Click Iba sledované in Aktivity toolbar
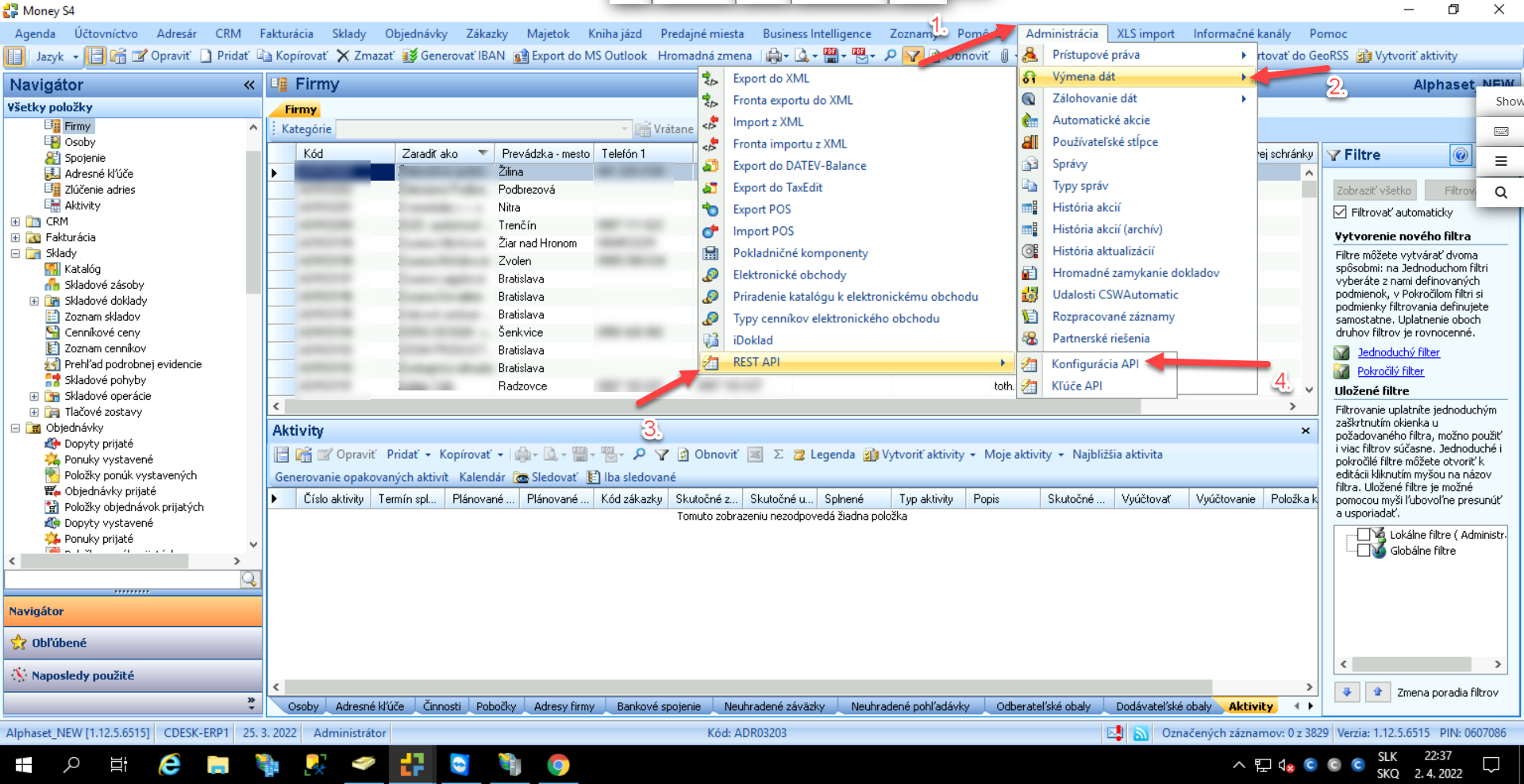The height and width of the screenshot is (784, 1524). click(632, 477)
